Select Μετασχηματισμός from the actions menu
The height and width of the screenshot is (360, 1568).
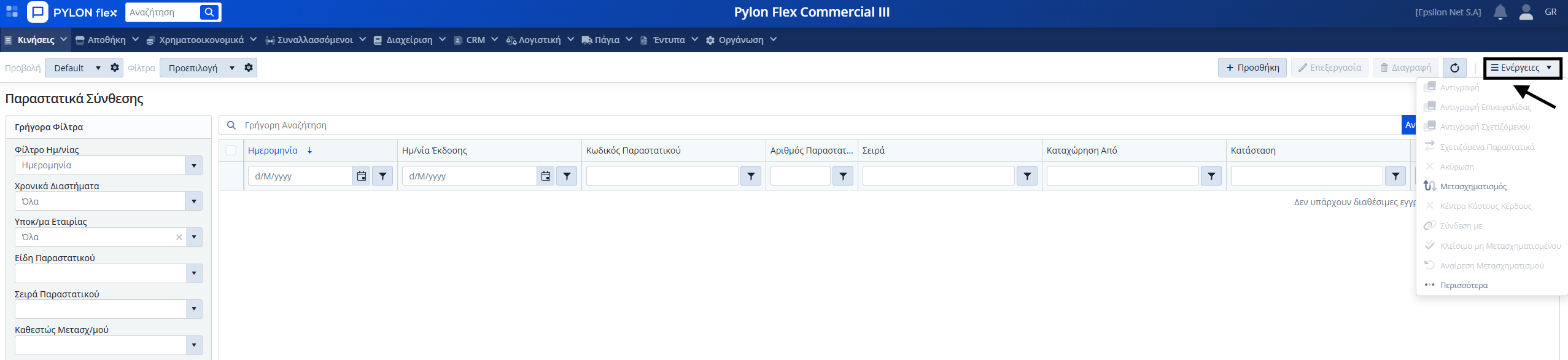pyautogui.click(x=1473, y=186)
